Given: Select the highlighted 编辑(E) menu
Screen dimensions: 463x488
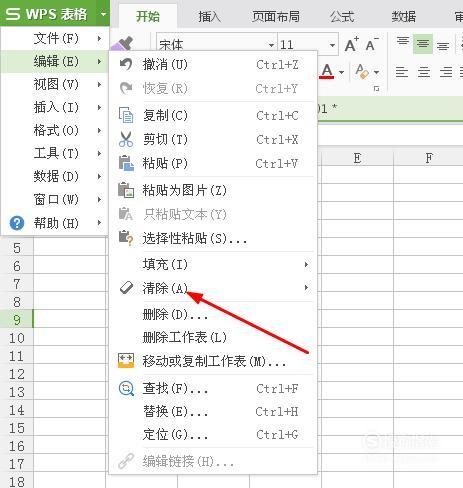Looking at the screenshot, I should (x=55, y=61).
